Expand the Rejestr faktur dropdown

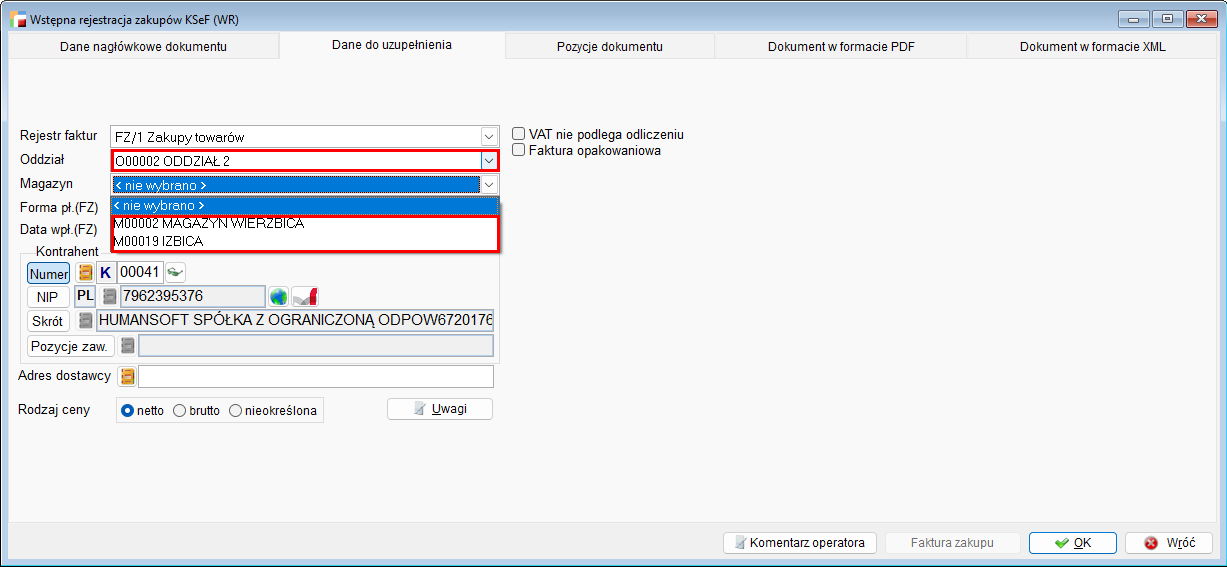[x=489, y=137]
